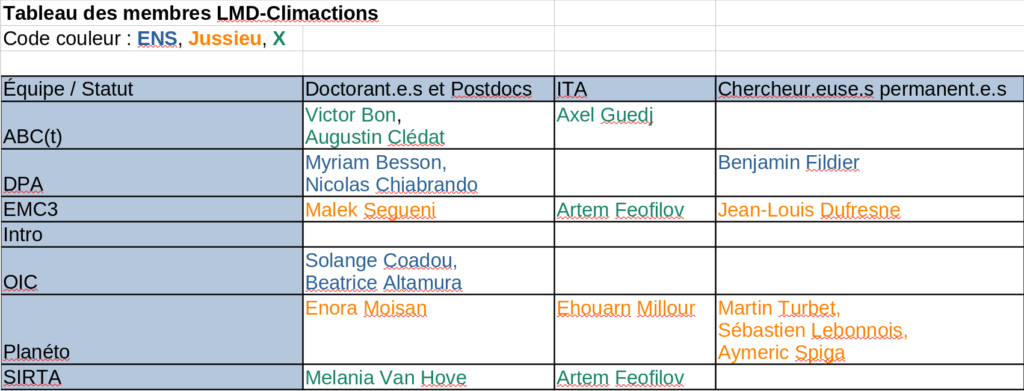This screenshot has height=391, width=1024.
Task: Click the 'Code couleur' legend cell
Action: pyautogui.click(x=151, y=39)
